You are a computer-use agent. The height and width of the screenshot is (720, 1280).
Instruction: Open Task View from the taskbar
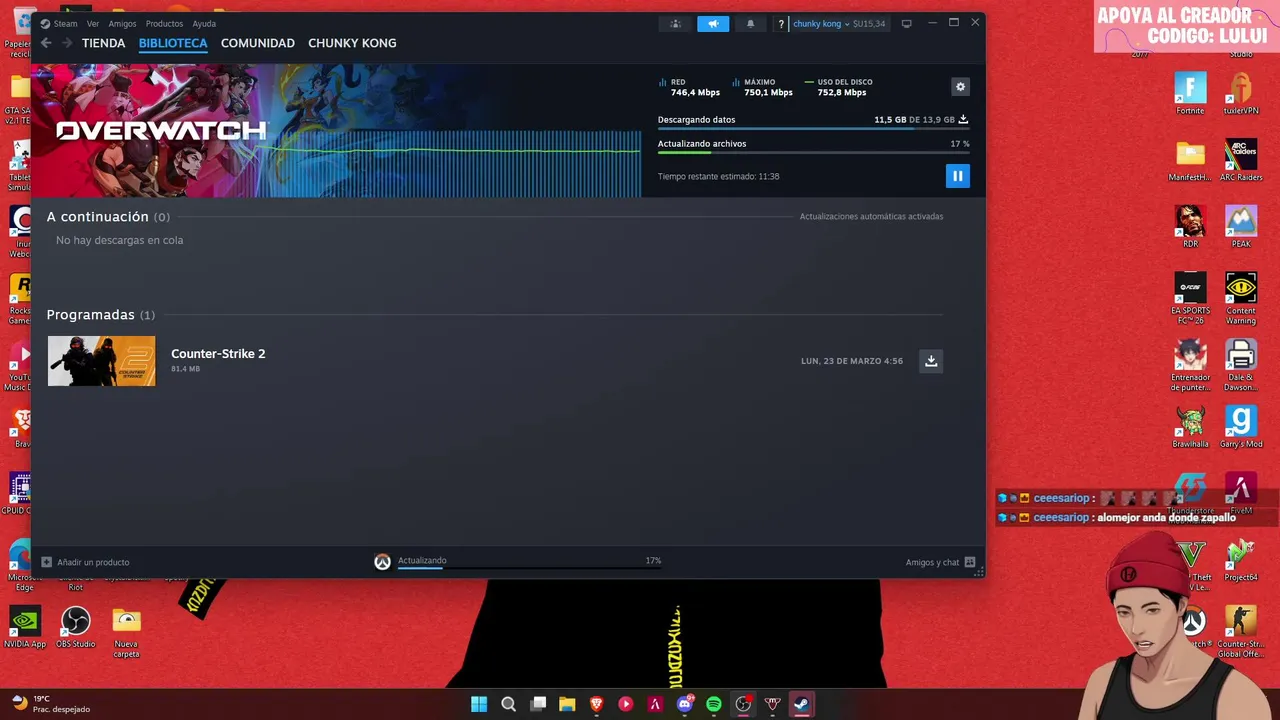point(538,704)
